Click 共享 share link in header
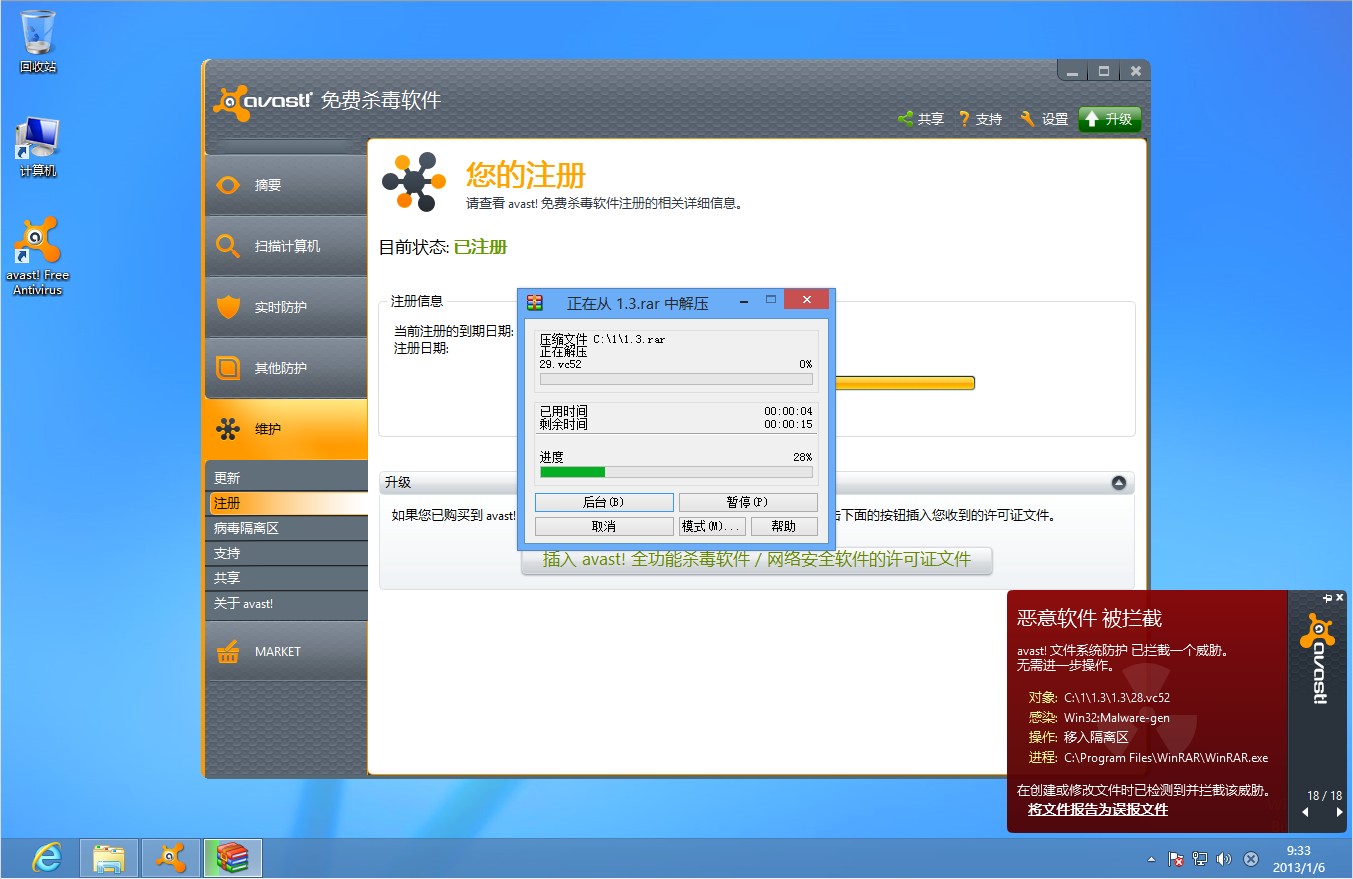 tap(921, 119)
